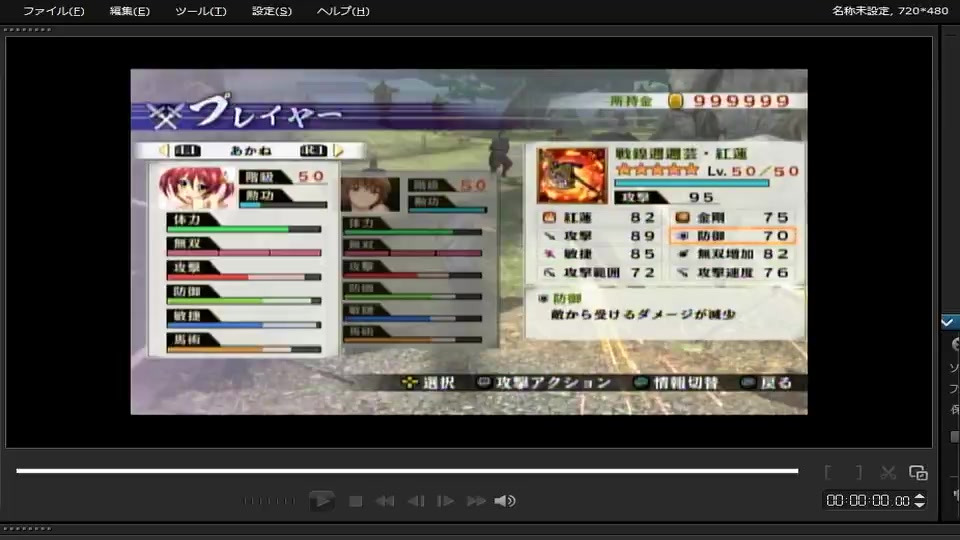This screenshot has height=540, width=960.
Task: Click the Play button
Action: 321,501
